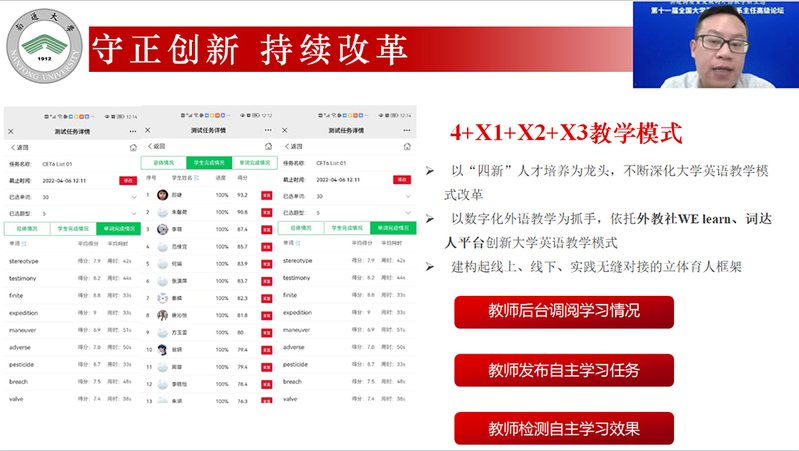Click the avatar of the first-ranked student
The height and width of the screenshot is (451, 799).
click(x=163, y=195)
